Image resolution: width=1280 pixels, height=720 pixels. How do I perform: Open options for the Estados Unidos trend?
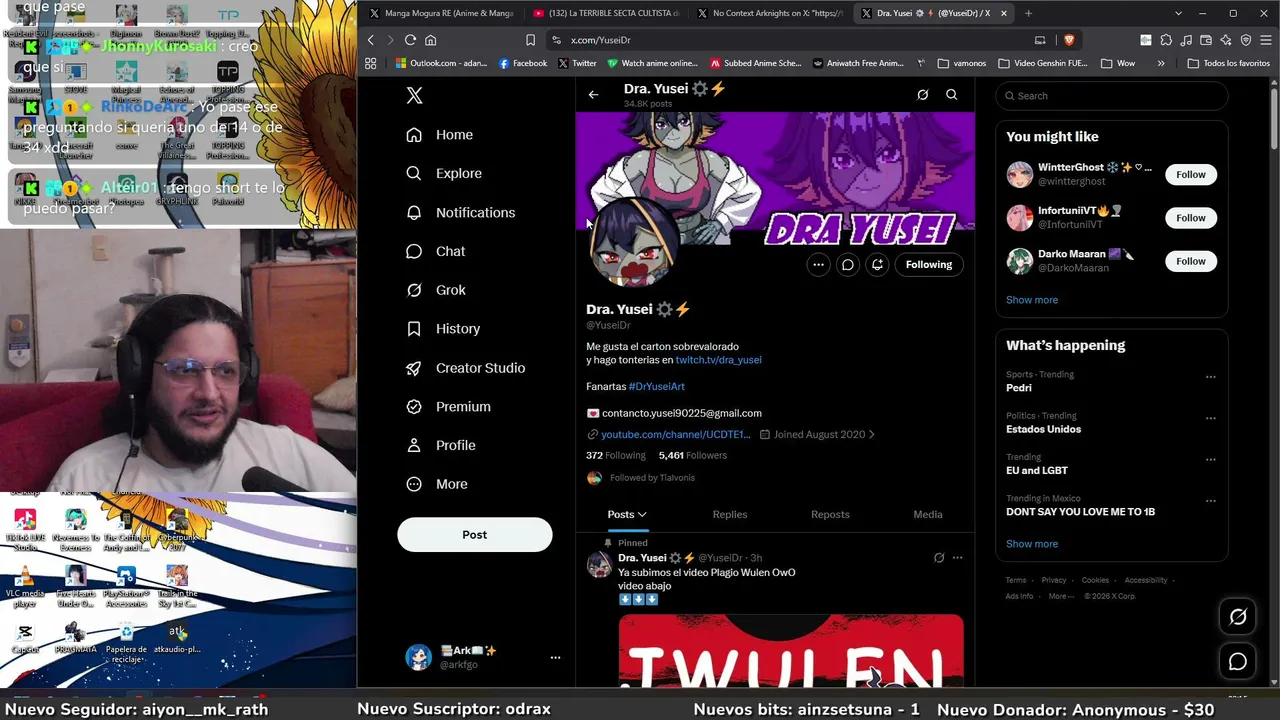pyautogui.click(x=1210, y=418)
